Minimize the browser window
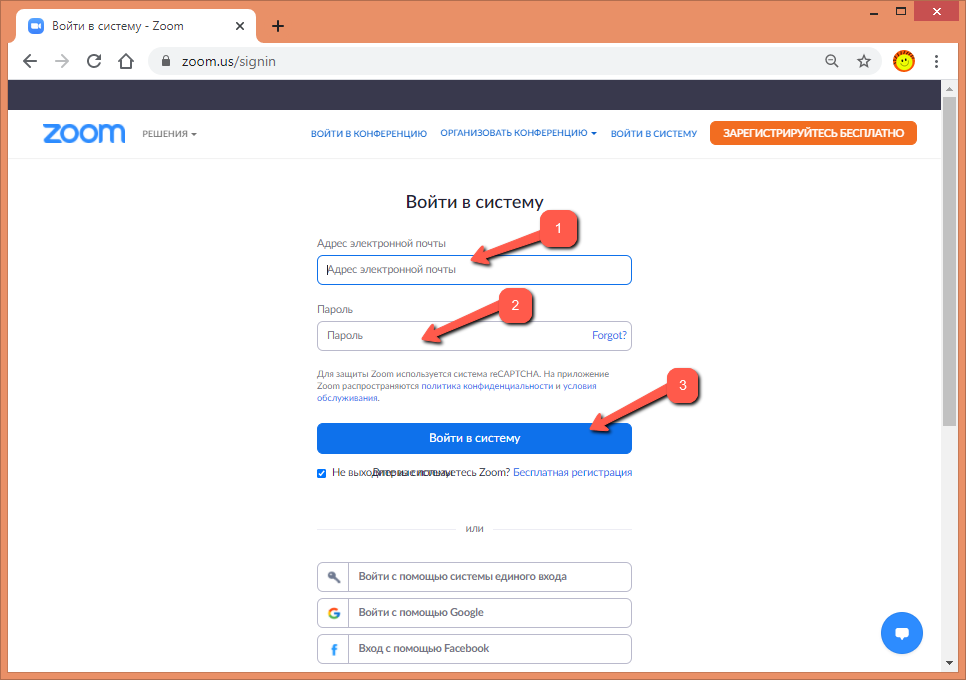This screenshot has height=680, width=966. tap(874, 12)
